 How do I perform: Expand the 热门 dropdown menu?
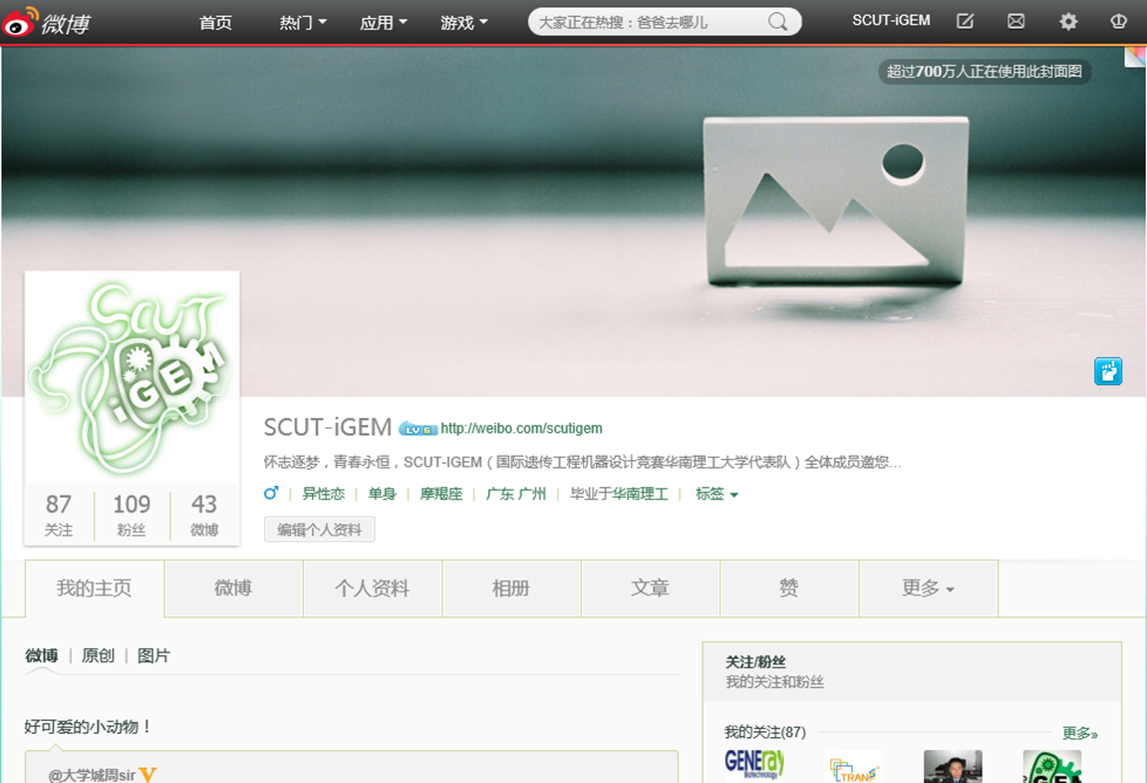pyautogui.click(x=303, y=22)
